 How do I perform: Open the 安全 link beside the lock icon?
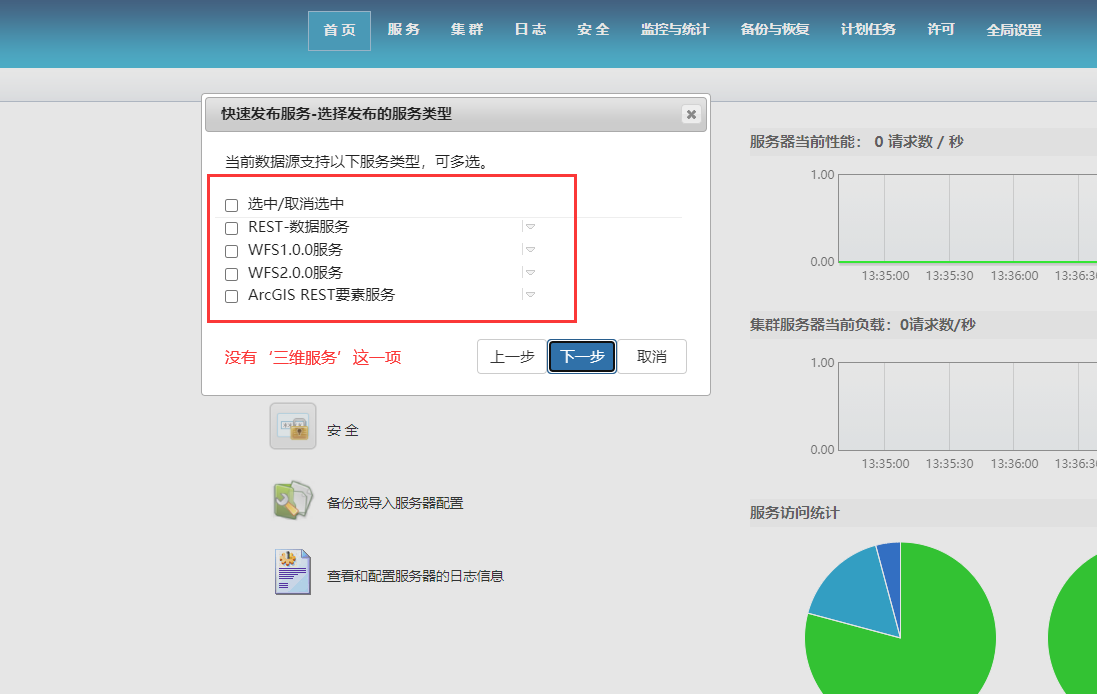tap(343, 430)
